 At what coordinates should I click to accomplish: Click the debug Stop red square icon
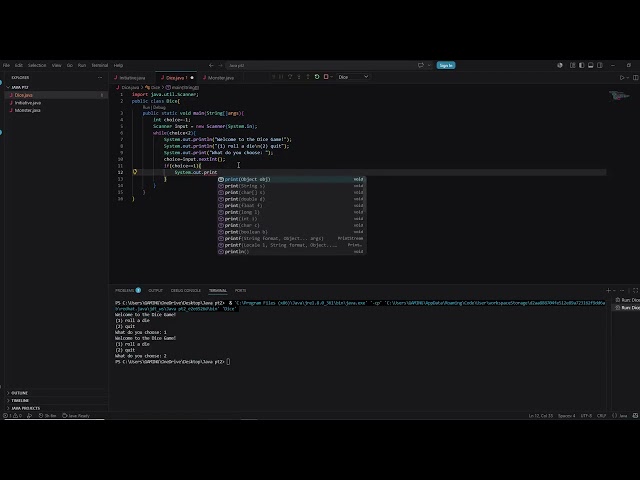[326, 77]
